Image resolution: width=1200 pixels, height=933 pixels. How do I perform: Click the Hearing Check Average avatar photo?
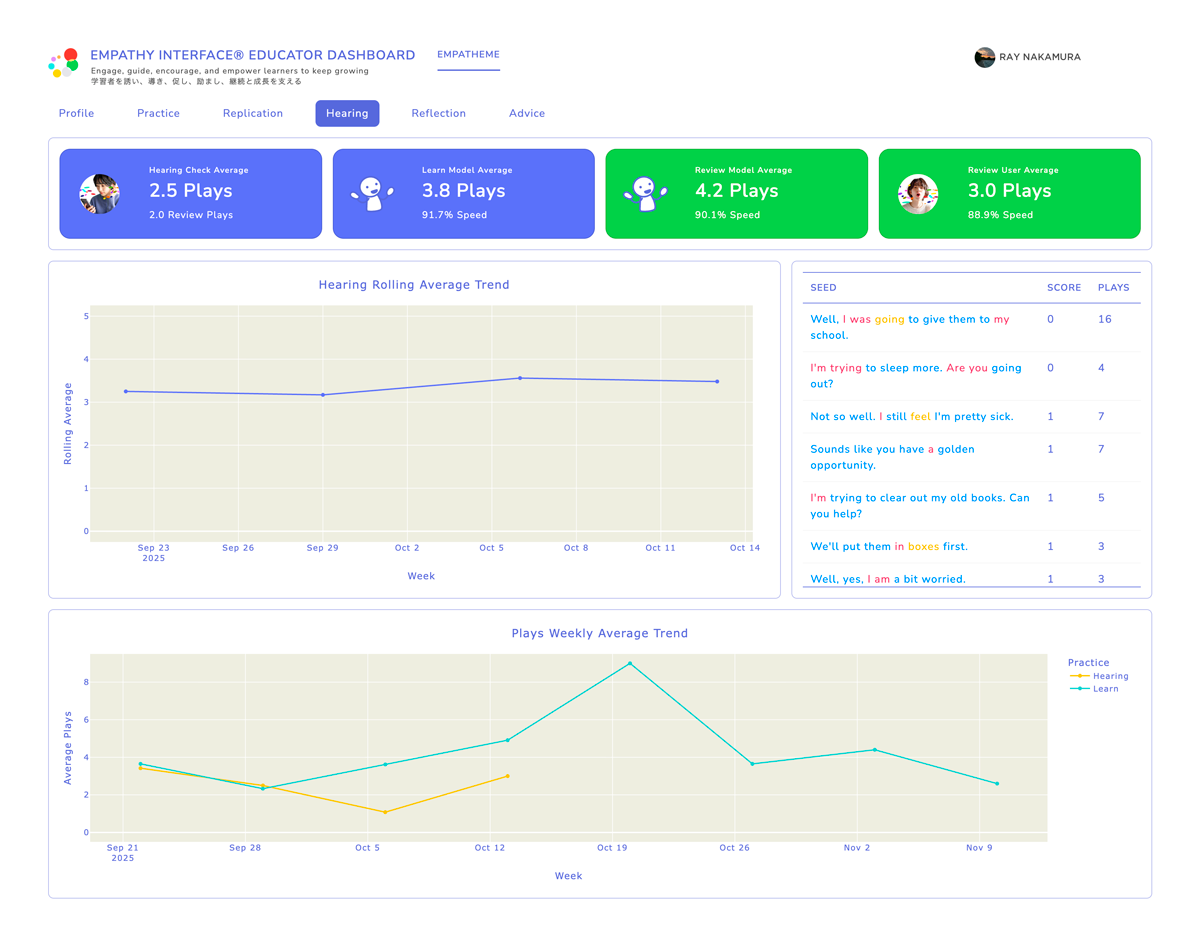click(100, 193)
